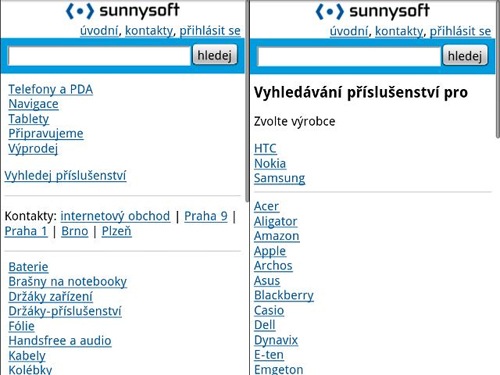500x375 pixels.
Task: Focus the left search input field
Action: (99, 56)
